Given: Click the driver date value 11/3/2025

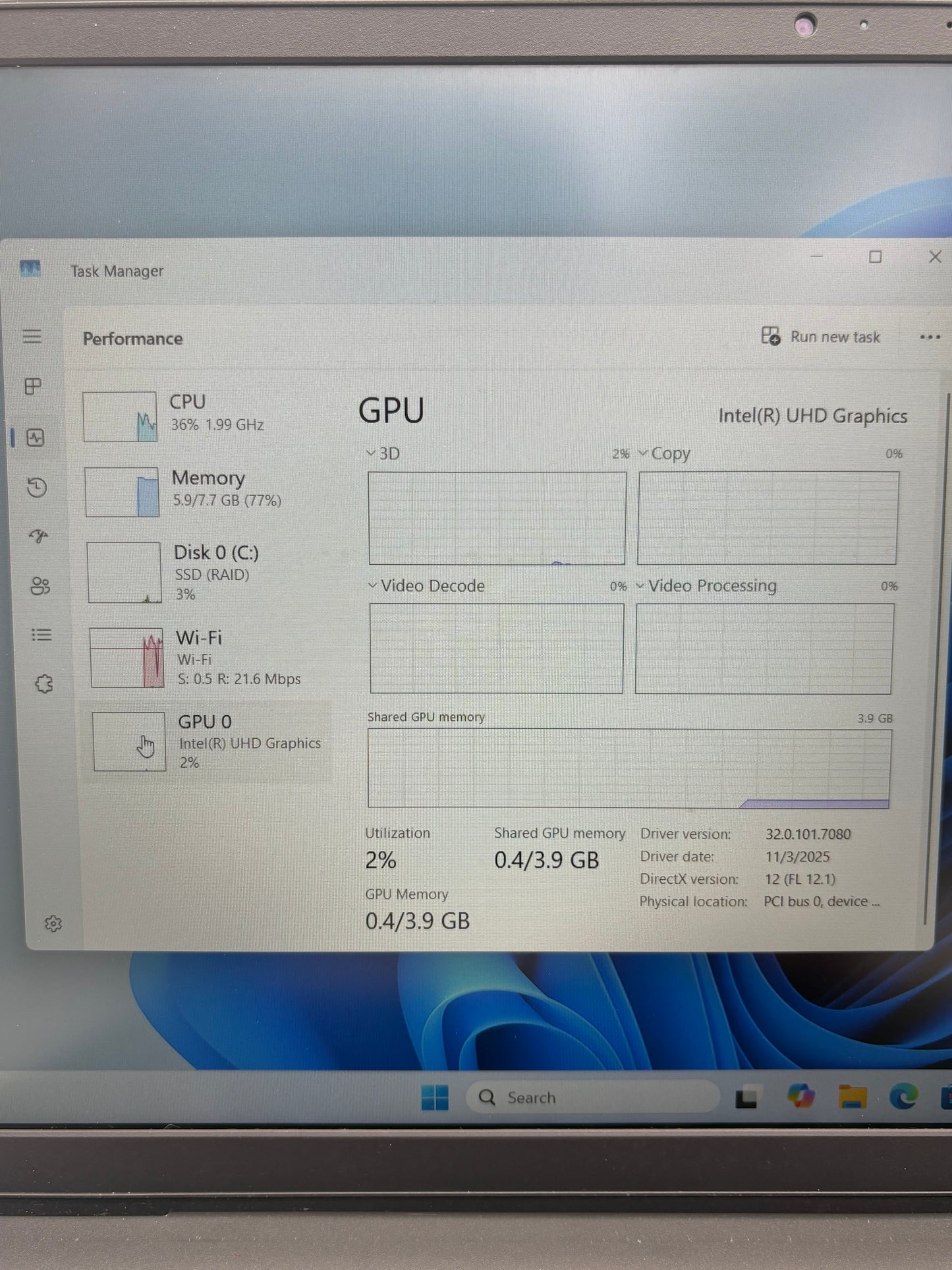Looking at the screenshot, I should 797,856.
